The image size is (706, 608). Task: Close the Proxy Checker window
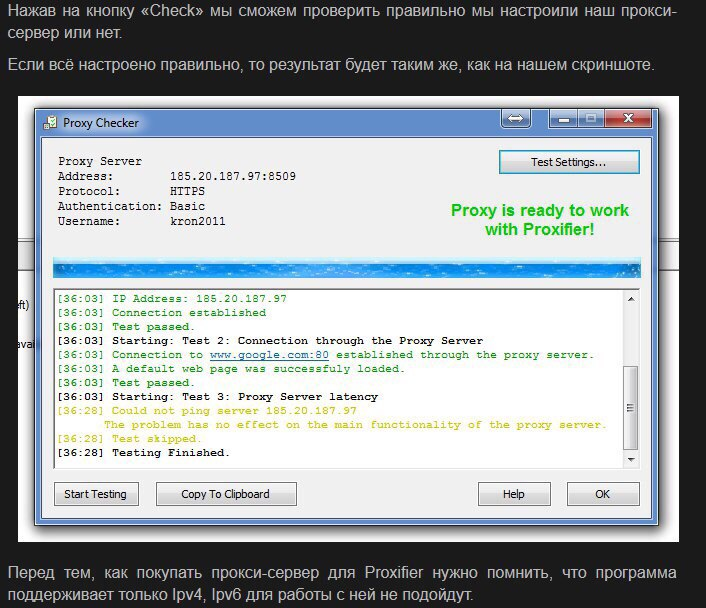[x=628, y=119]
